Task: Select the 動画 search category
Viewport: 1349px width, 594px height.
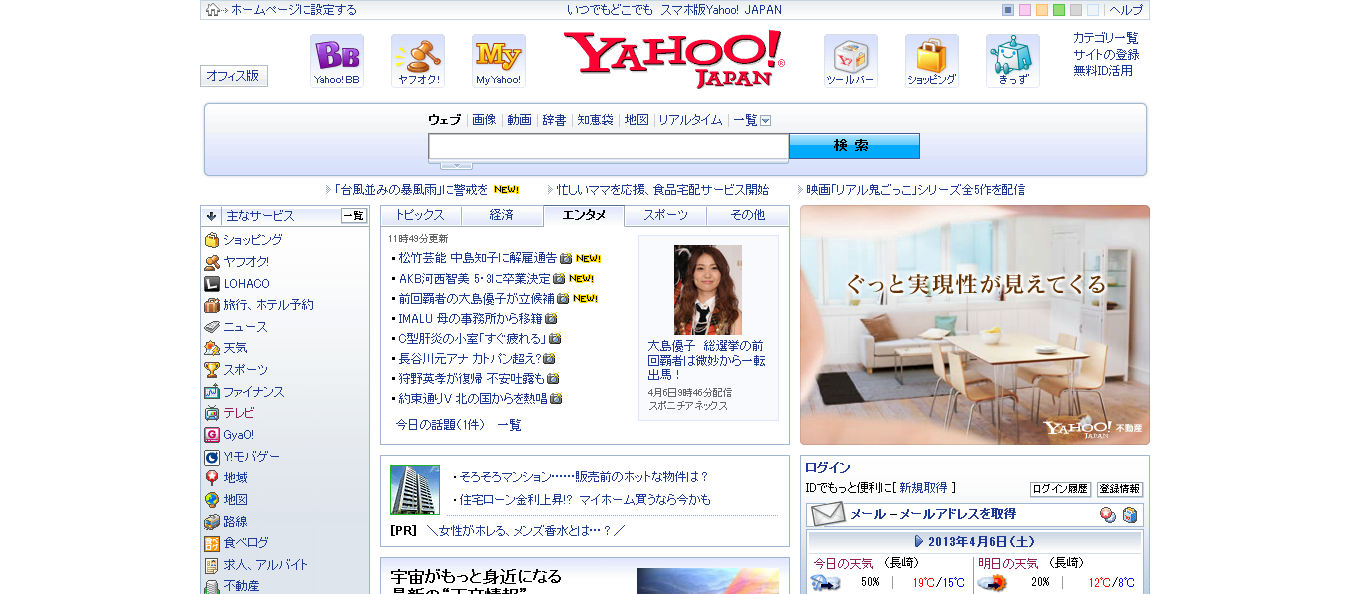Action: click(x=519, y=120)
